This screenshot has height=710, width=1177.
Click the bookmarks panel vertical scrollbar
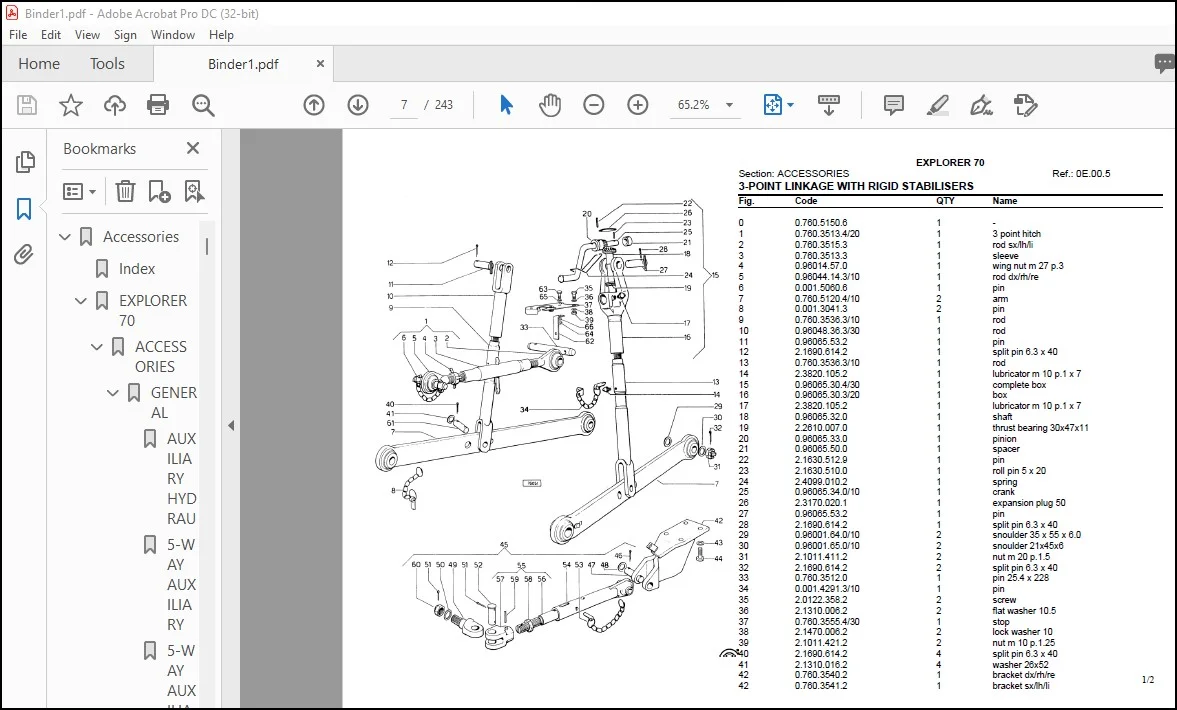pos(207,246)
